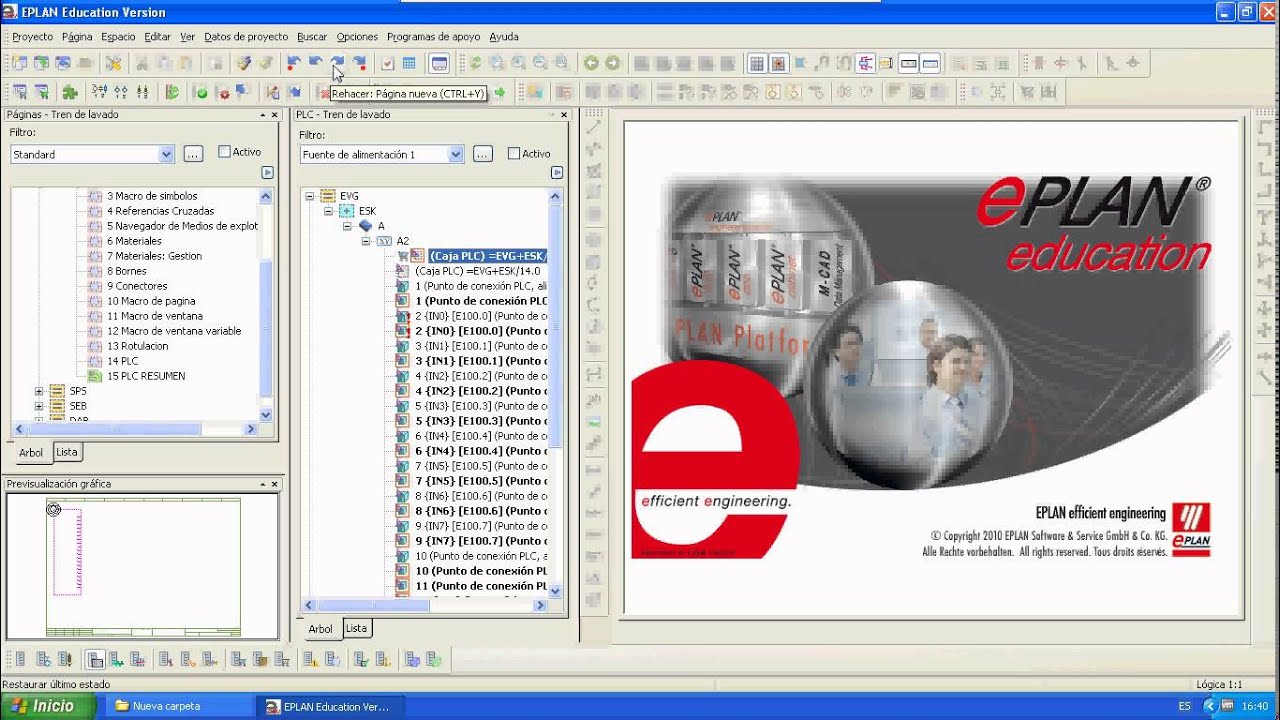Collapse the EVG tree node

click(x=310, y=196)
